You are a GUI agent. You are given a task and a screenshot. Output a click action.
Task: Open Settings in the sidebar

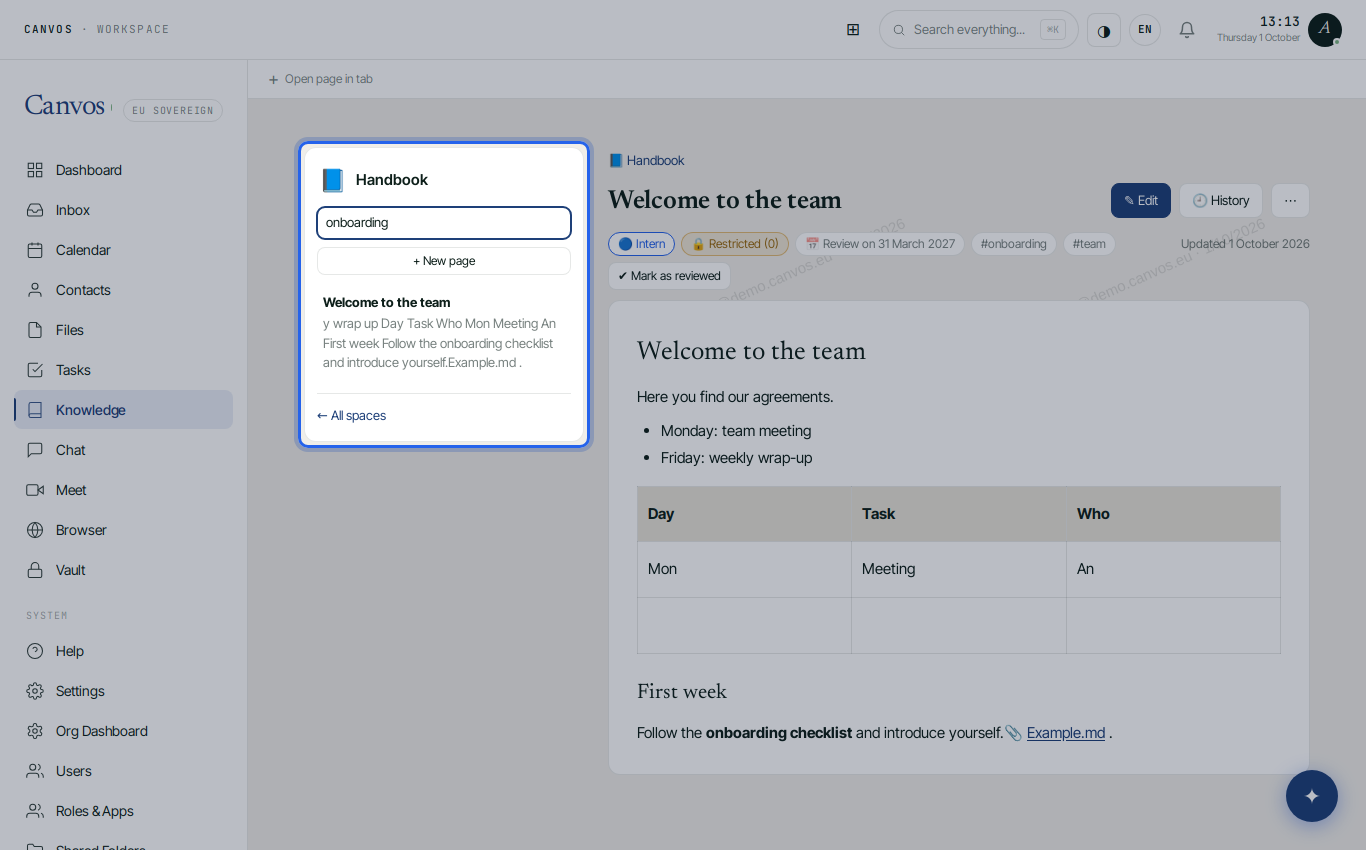pyautogui.click(x=123, y=691)
